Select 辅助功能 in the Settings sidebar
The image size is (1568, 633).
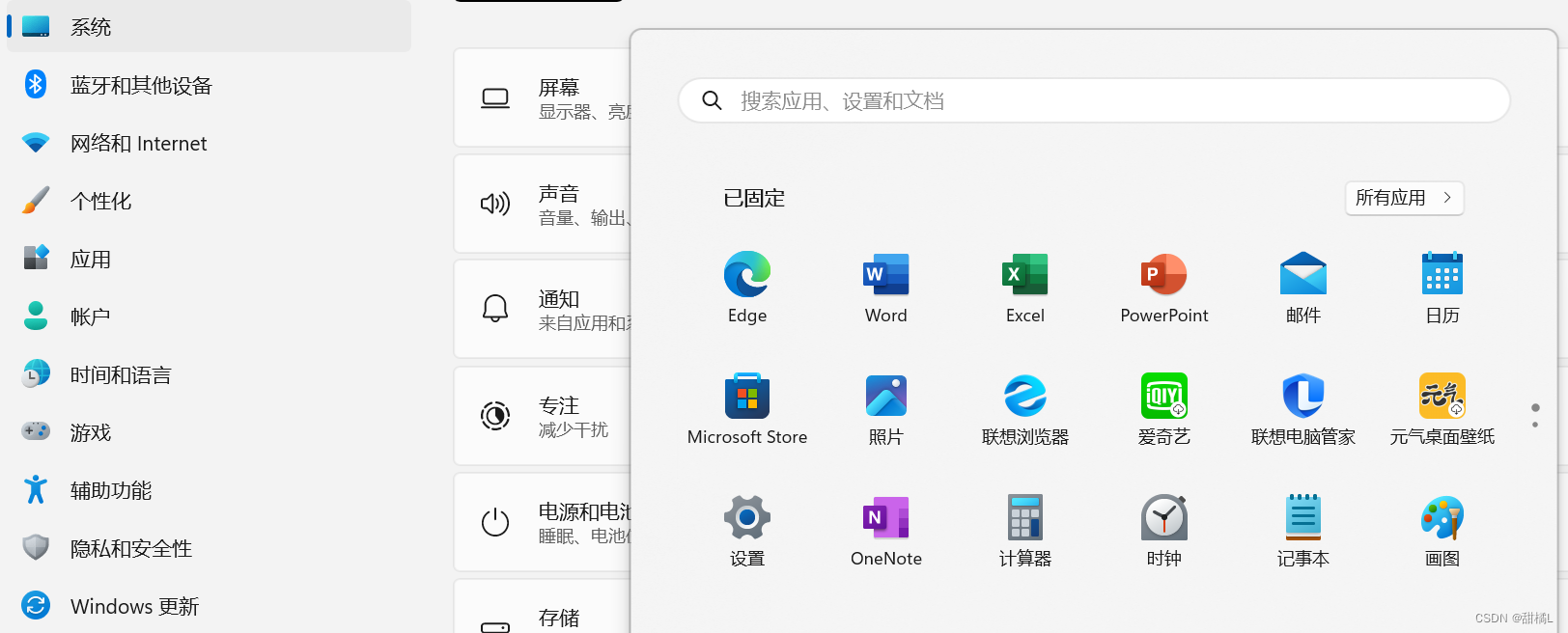(x=210, y=490)
